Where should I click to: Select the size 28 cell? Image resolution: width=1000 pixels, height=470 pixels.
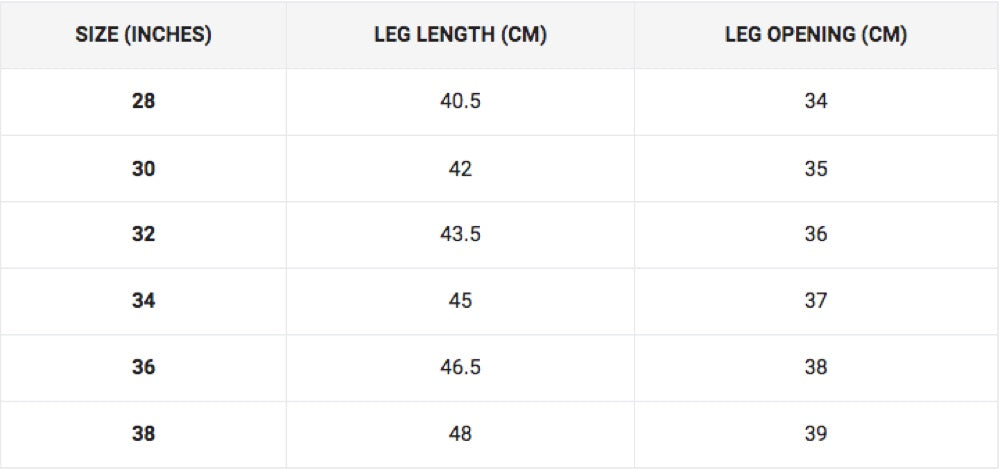(143, 102)
